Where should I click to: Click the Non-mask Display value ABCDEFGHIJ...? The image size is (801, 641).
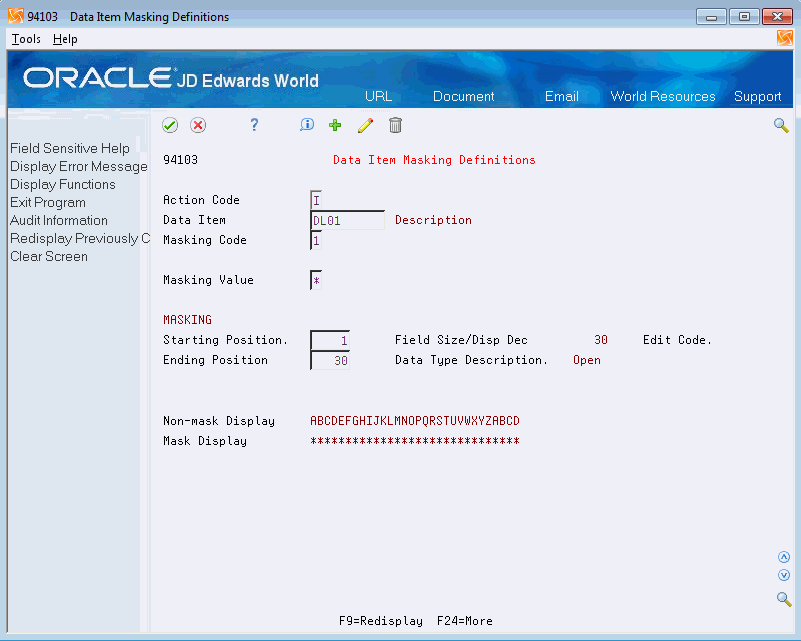point(415,421)
